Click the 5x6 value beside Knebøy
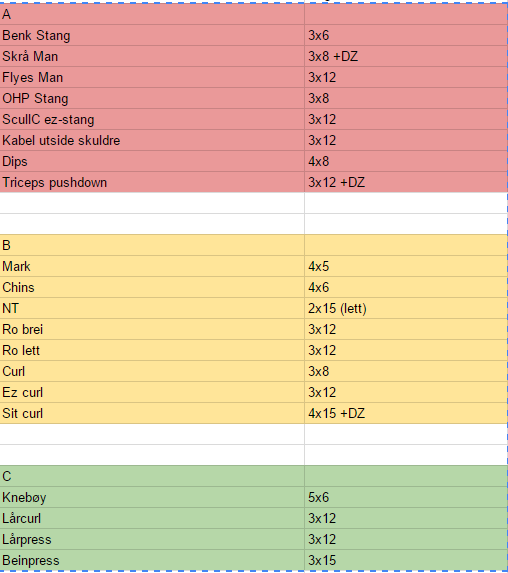 point(406,497)
